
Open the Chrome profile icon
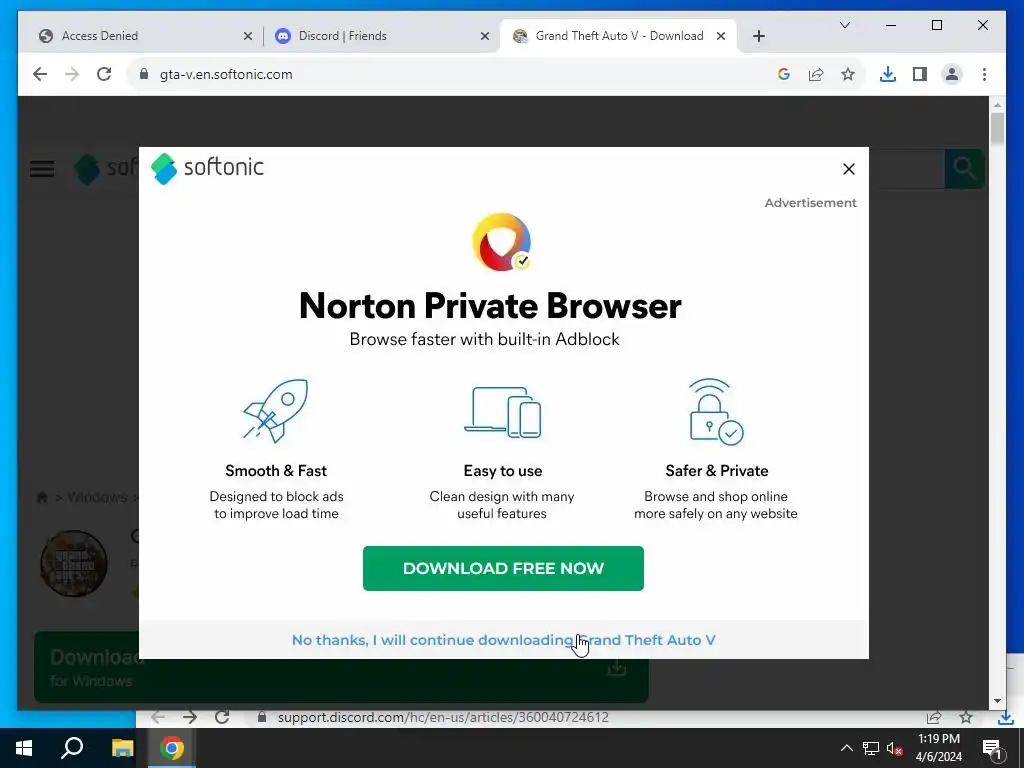952,74
